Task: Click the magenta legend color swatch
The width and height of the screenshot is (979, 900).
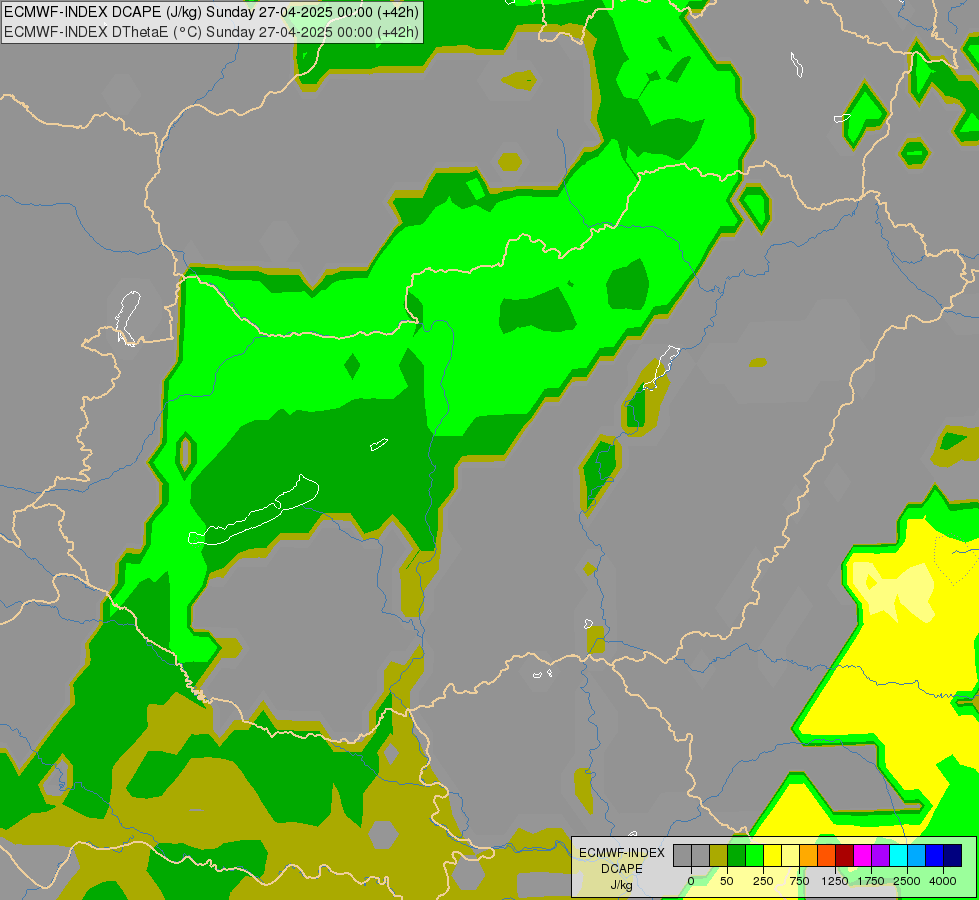Action: [863, 855]
